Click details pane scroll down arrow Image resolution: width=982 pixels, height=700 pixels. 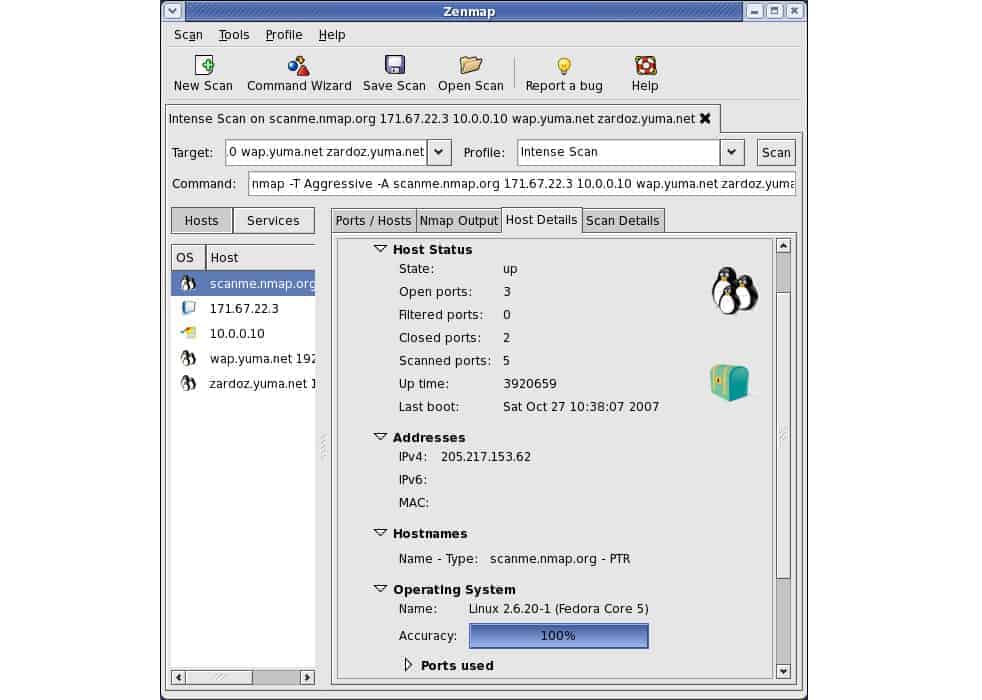(783, 671)
